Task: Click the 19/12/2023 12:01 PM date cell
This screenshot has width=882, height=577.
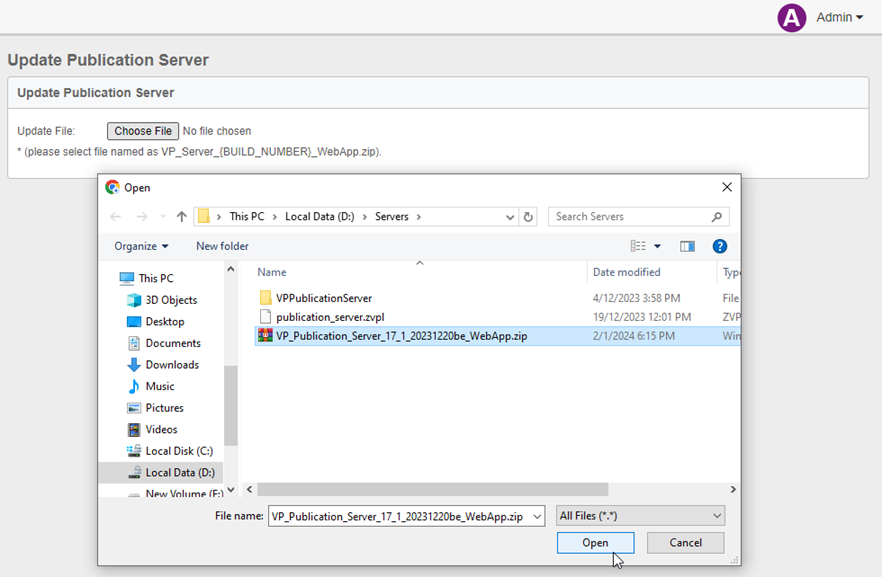Action: [642, 317]
